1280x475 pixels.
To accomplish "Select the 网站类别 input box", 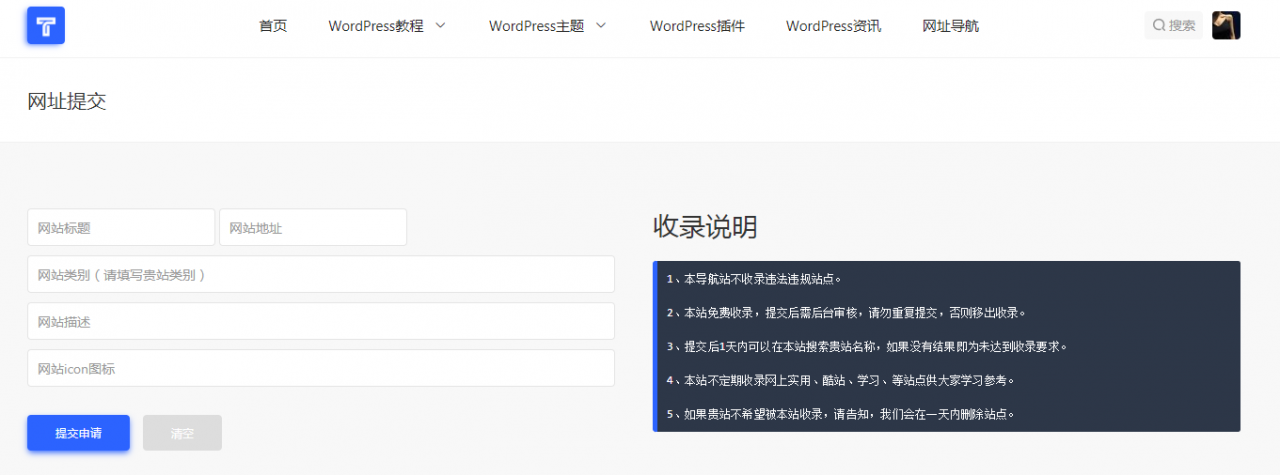I will [320, 274].
